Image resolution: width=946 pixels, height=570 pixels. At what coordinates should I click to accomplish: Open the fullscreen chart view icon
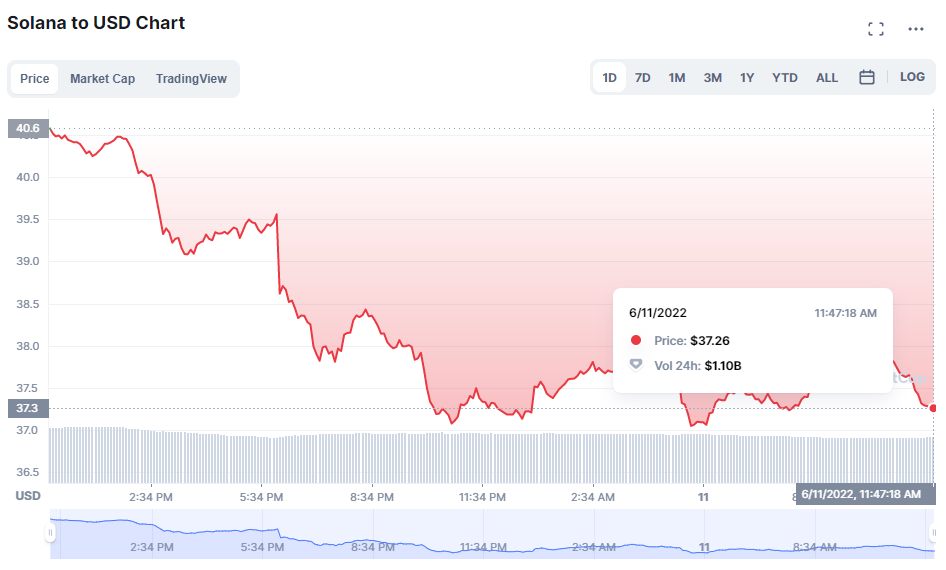pos(875,29)
